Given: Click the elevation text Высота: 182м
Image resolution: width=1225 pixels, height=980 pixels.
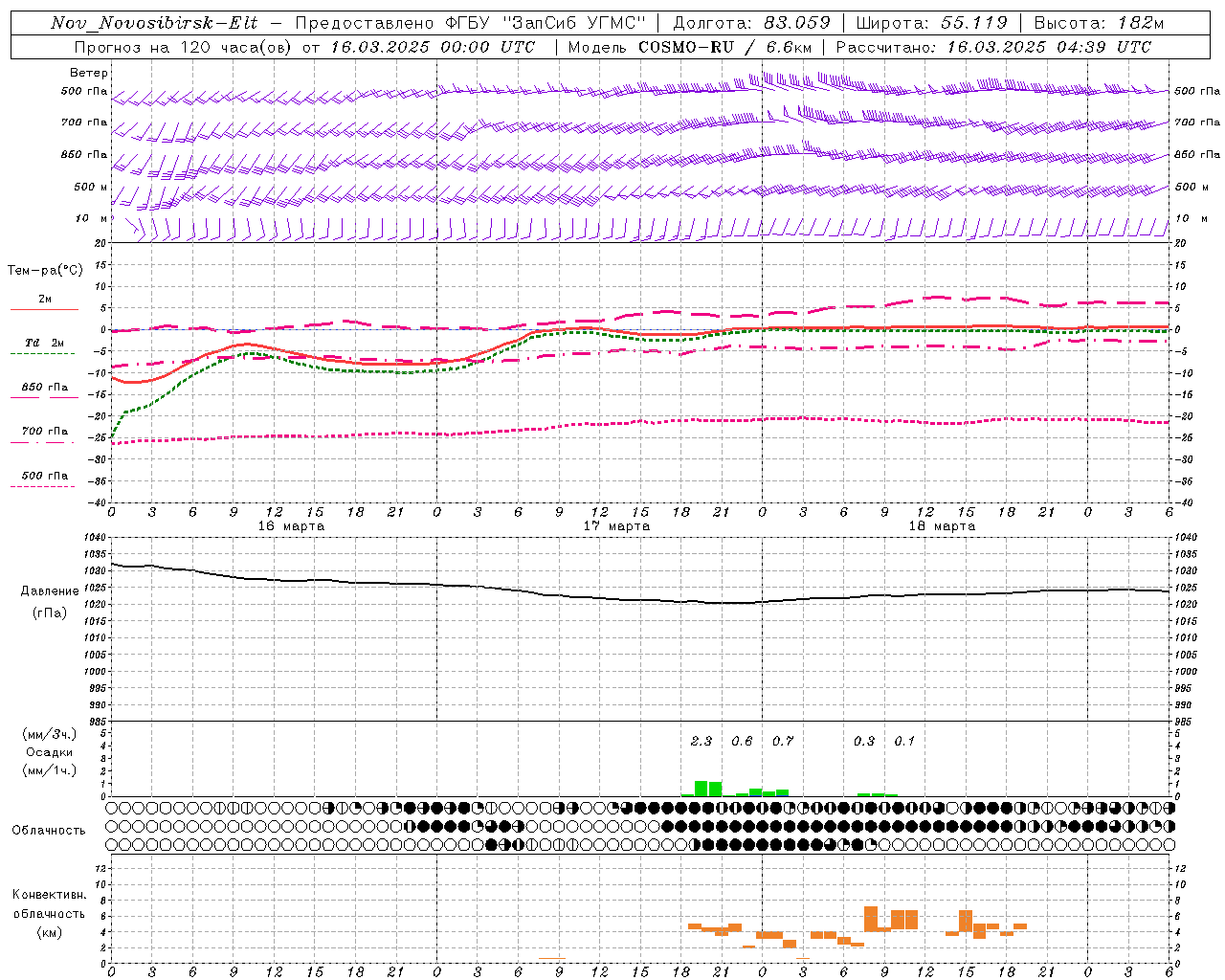Looking at the screenshot, I should tap(1099, 23).
